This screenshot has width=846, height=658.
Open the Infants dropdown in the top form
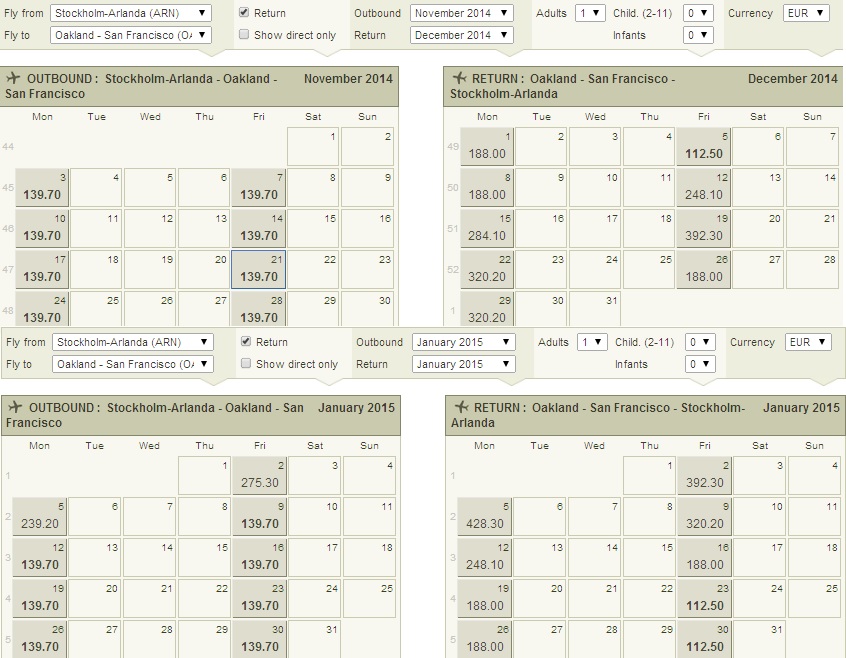pyautogui.click(x=698, y=35)
